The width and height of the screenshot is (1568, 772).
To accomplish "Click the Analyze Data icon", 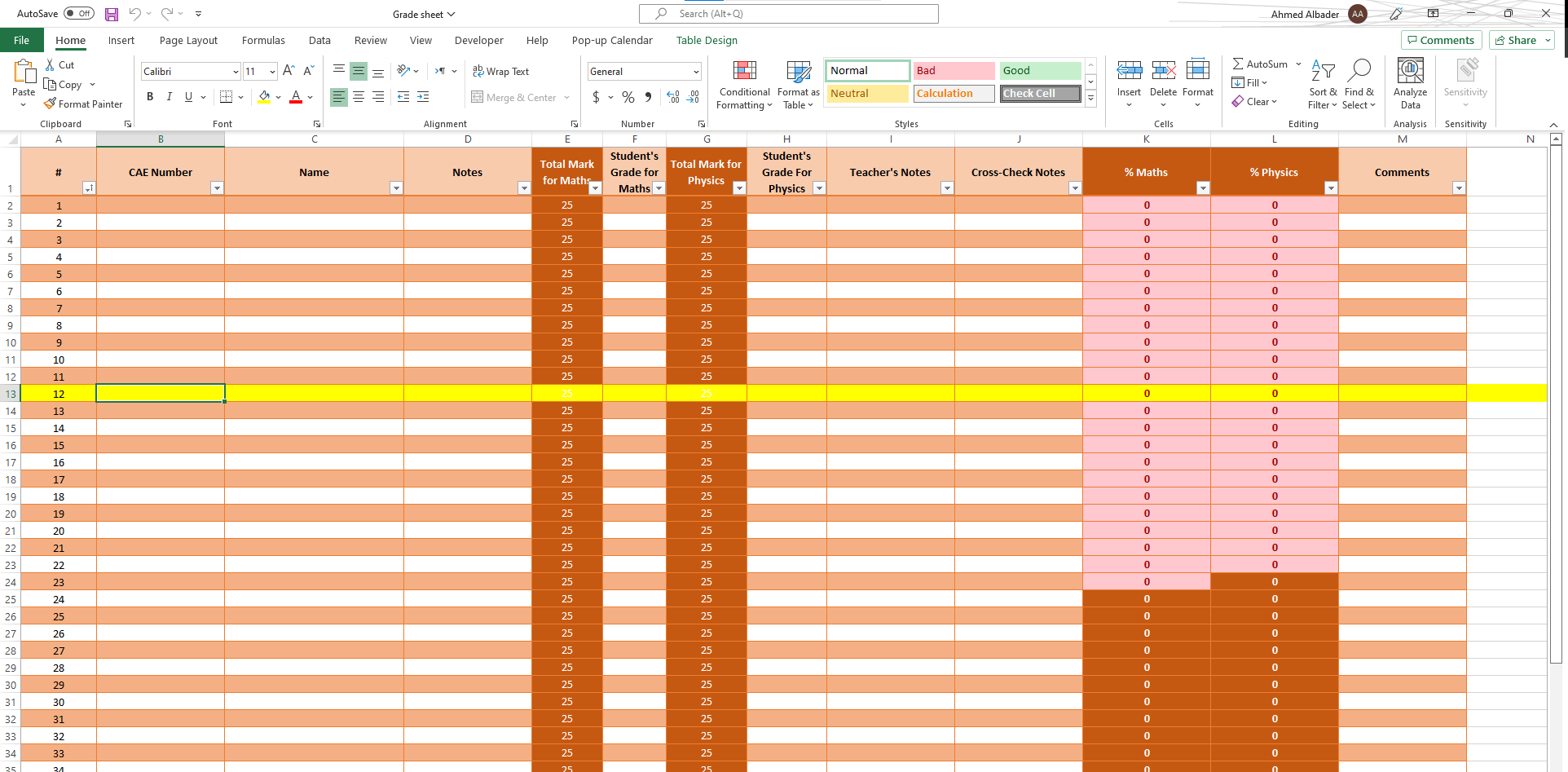I will [x=1411, y=71].
